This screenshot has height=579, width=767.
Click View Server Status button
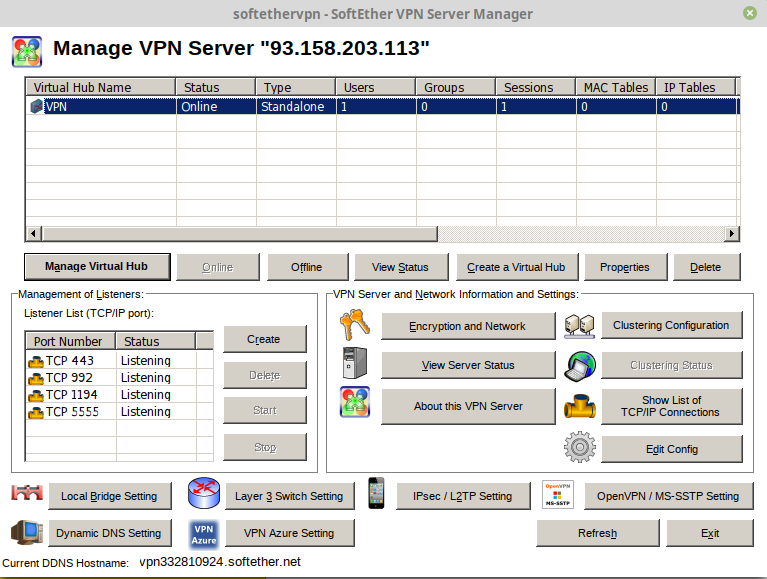(x=468, y=365)
